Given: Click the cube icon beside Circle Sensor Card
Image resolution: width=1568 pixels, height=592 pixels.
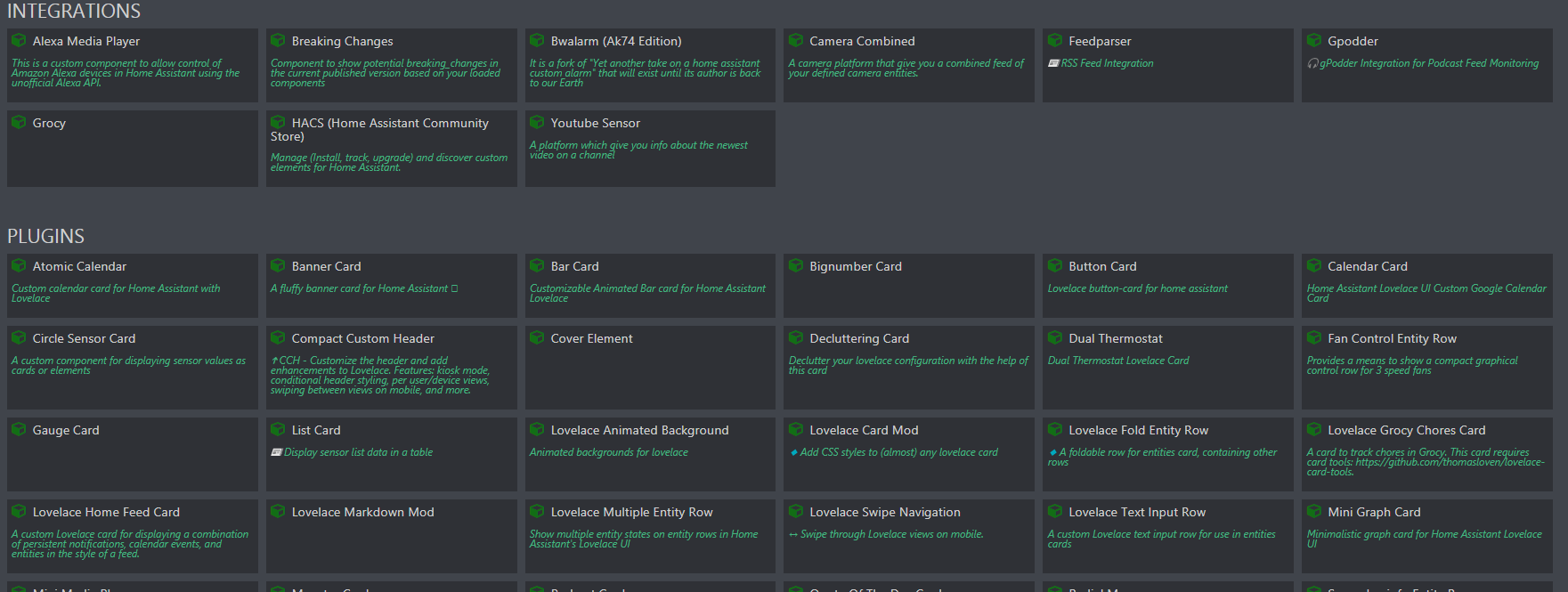Looking at the screenshot, I should click(19, 337).
